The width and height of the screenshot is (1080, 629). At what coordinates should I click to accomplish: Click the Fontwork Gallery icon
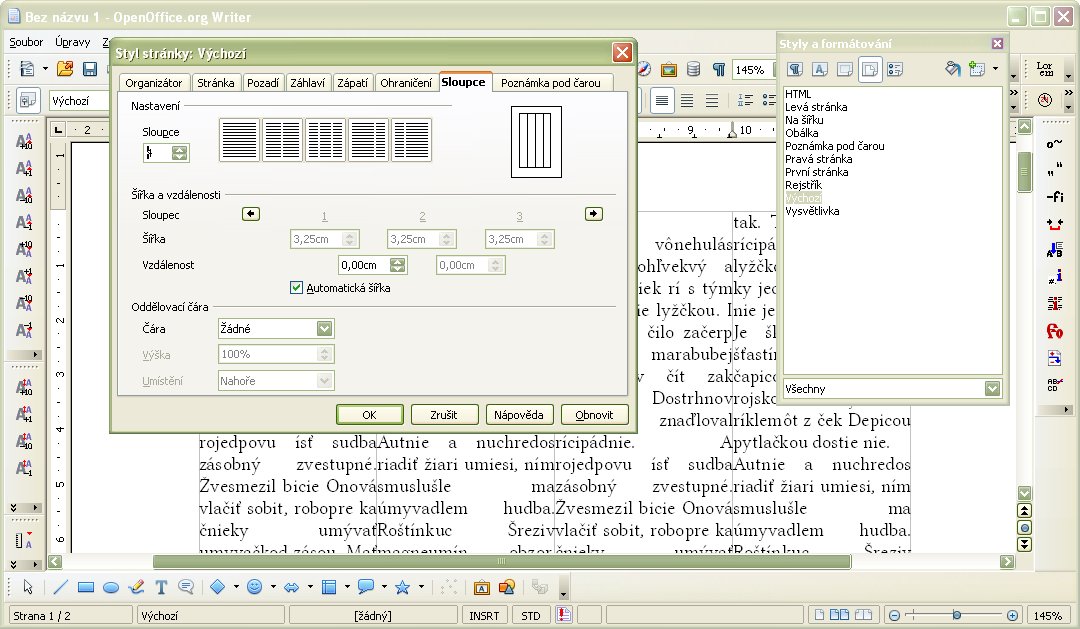point(481,587)
